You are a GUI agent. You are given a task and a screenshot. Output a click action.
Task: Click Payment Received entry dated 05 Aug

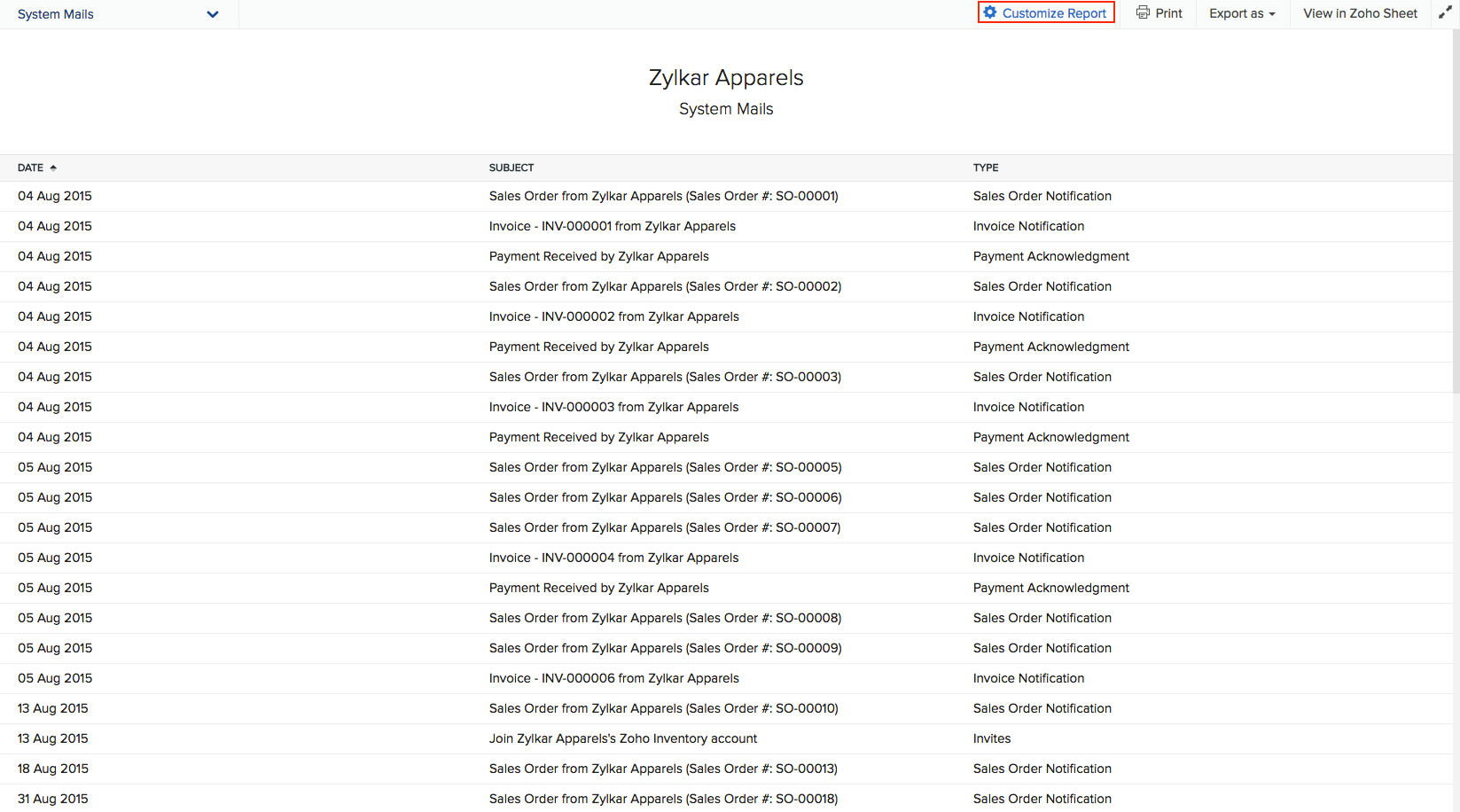click(x=599, y=587)
